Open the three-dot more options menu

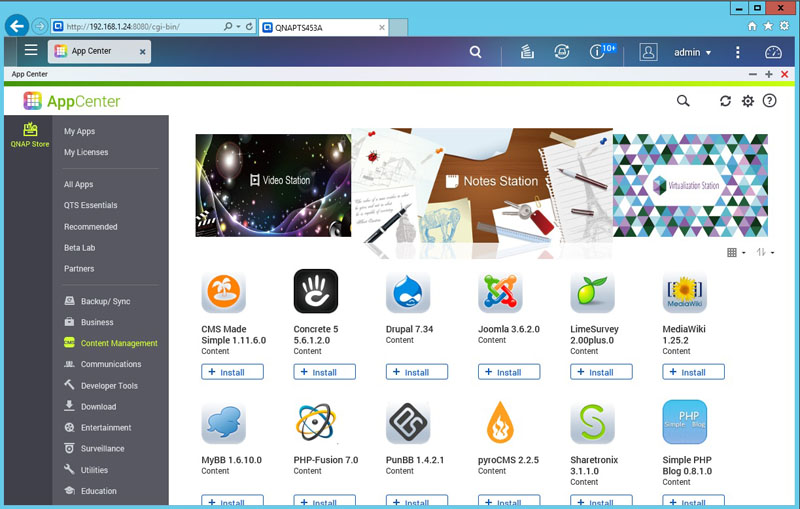coord(738,52)
